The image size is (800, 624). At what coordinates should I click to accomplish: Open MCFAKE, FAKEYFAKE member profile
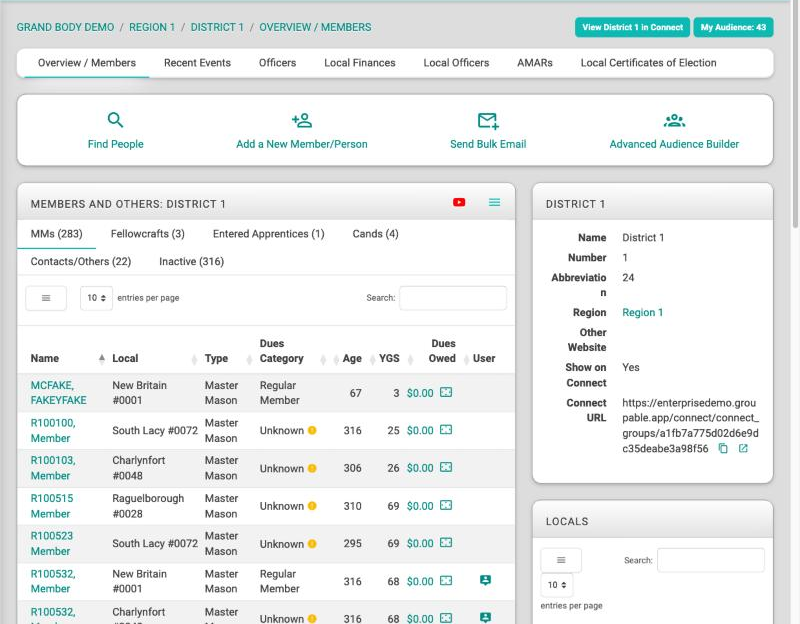pyautogui.click(x=58, y=392)
